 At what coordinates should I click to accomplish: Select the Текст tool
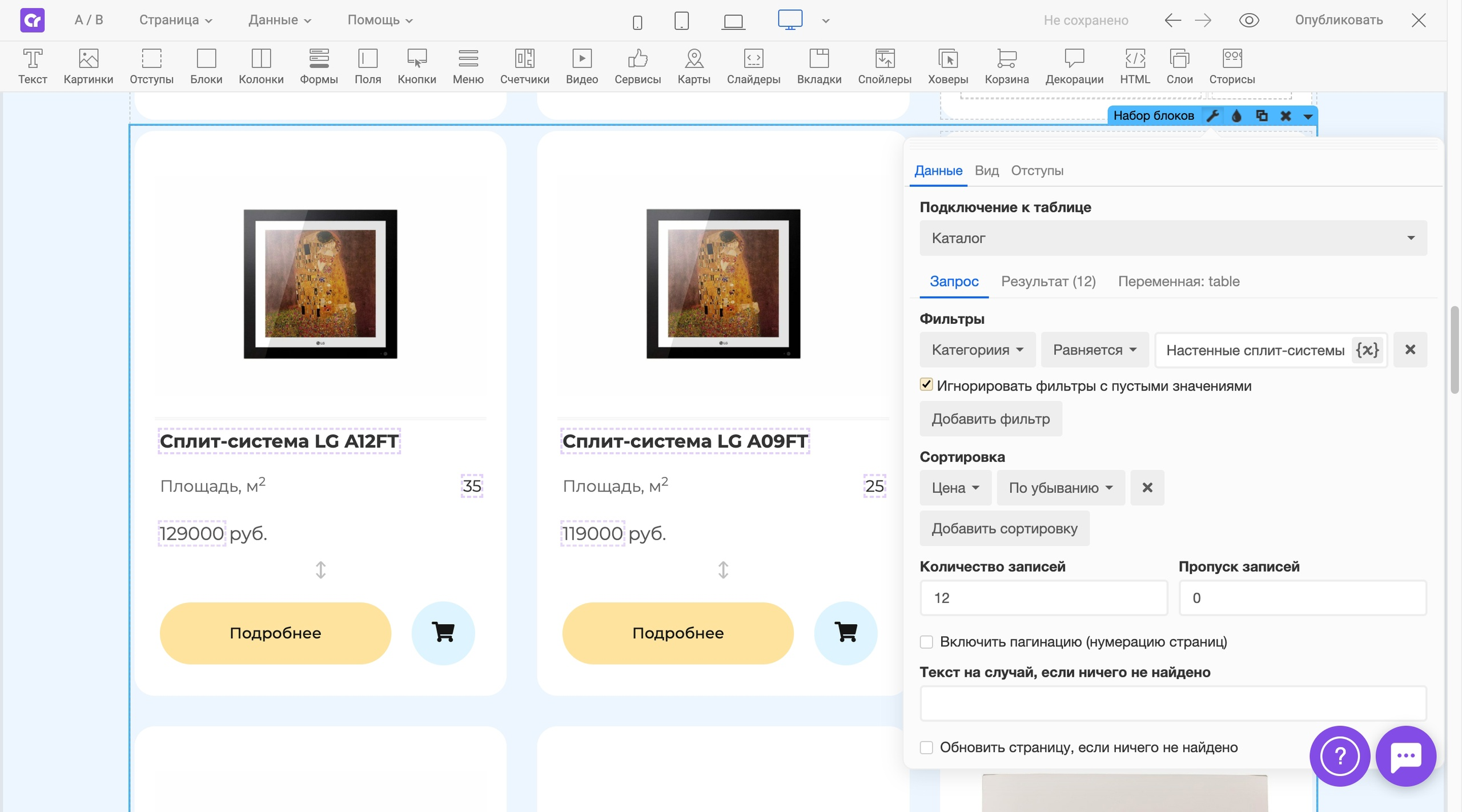(33, 66)
